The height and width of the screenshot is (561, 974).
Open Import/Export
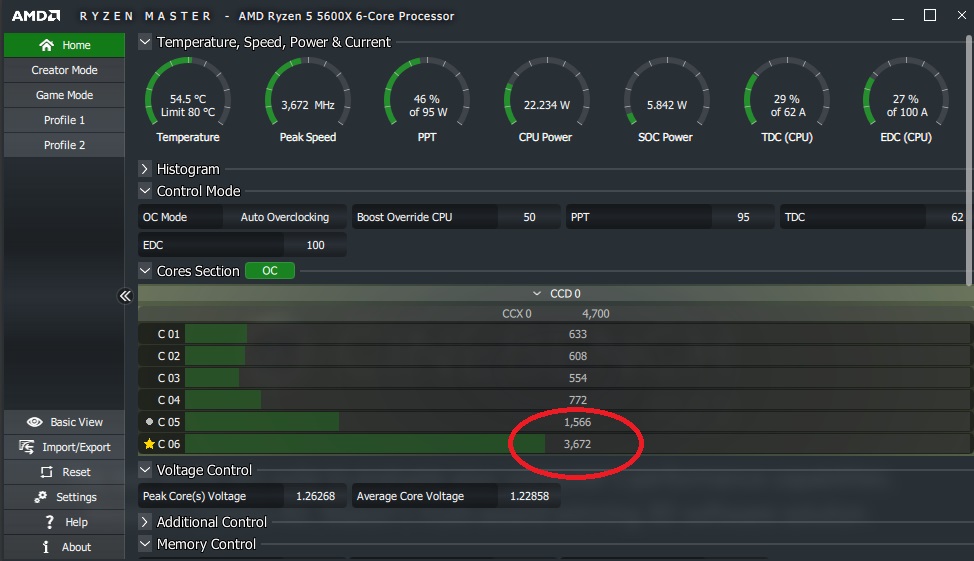click(x=65, y=447)
